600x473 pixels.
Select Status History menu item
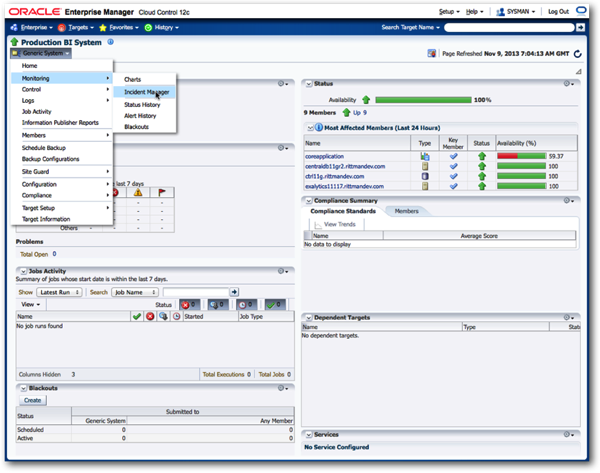pyautogui.click(x=142, y=104)
